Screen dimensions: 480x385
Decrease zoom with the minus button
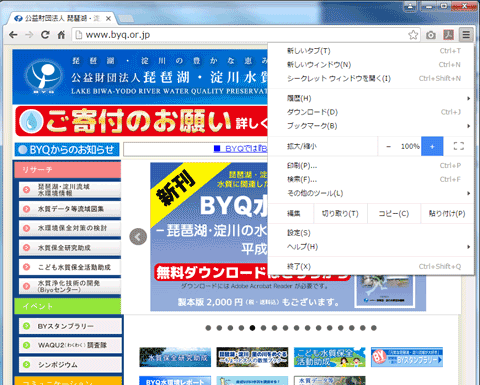[x=388, y=146]
